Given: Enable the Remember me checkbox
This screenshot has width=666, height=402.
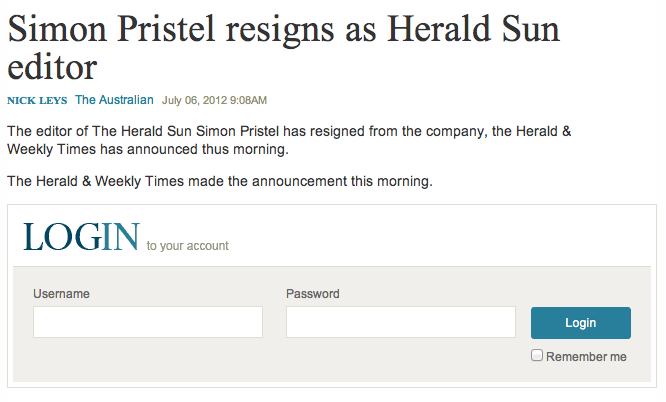Looking at the screenshot, I should (x=537, y=355).
